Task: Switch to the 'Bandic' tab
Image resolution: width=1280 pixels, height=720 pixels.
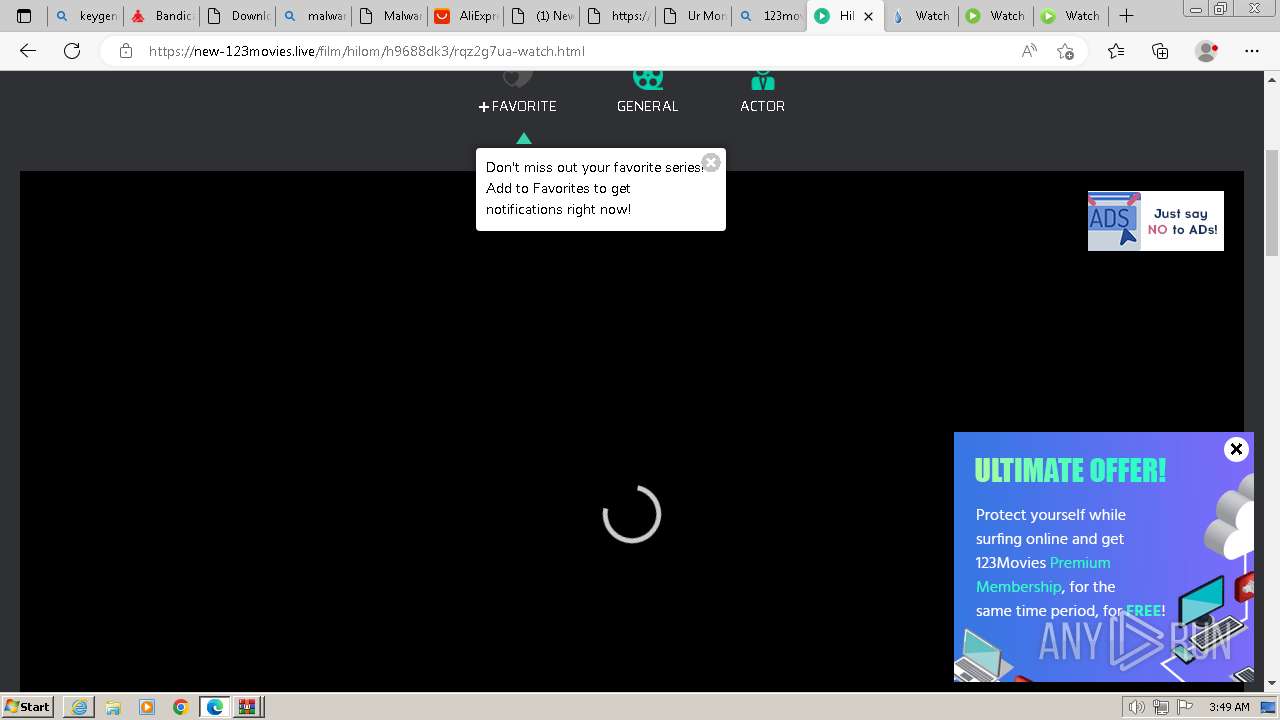Action: click(161, 16)
